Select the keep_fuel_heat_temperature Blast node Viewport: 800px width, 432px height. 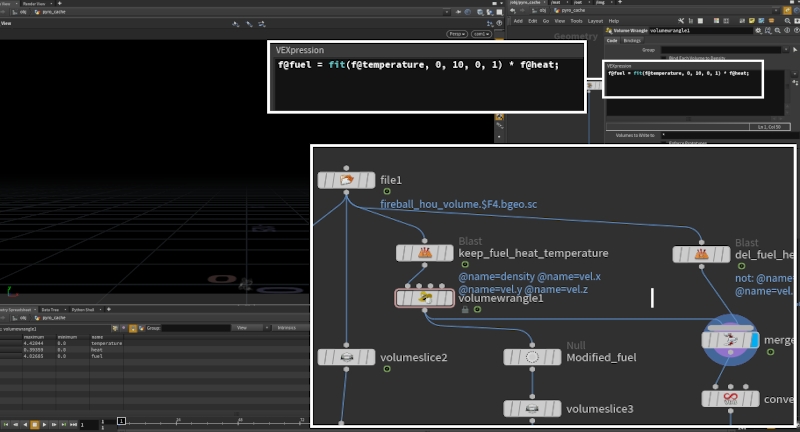tap(425, 254)
